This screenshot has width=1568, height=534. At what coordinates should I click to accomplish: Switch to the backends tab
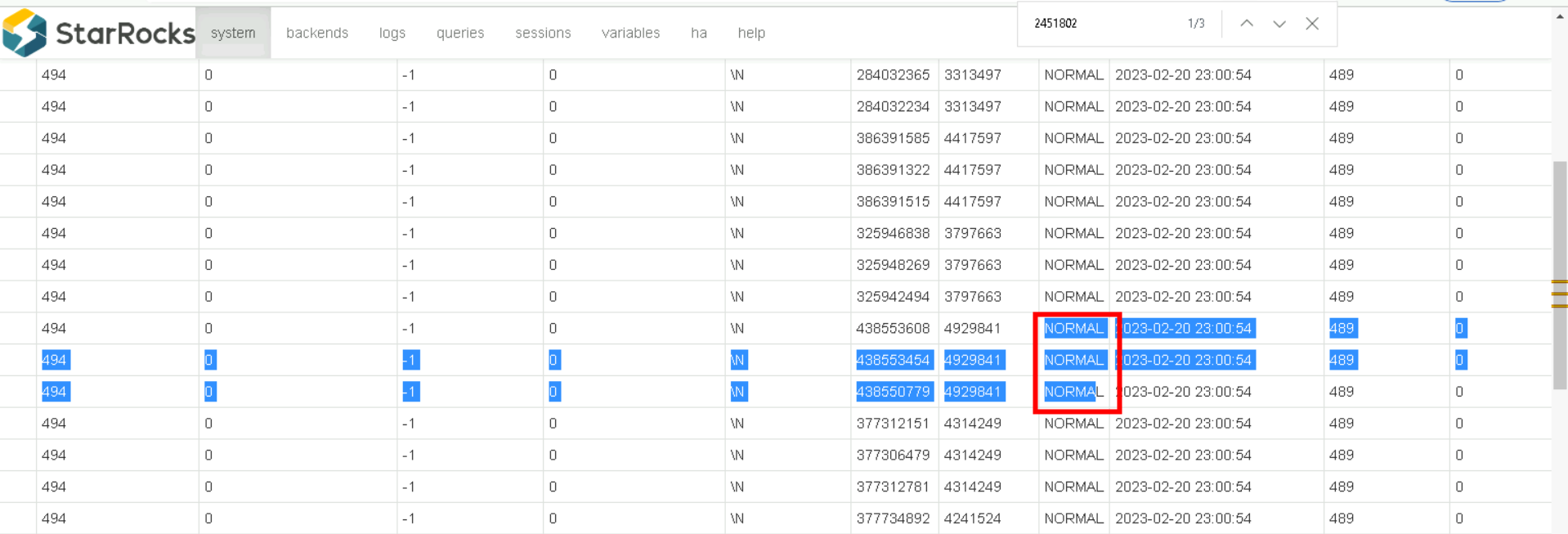316,33
